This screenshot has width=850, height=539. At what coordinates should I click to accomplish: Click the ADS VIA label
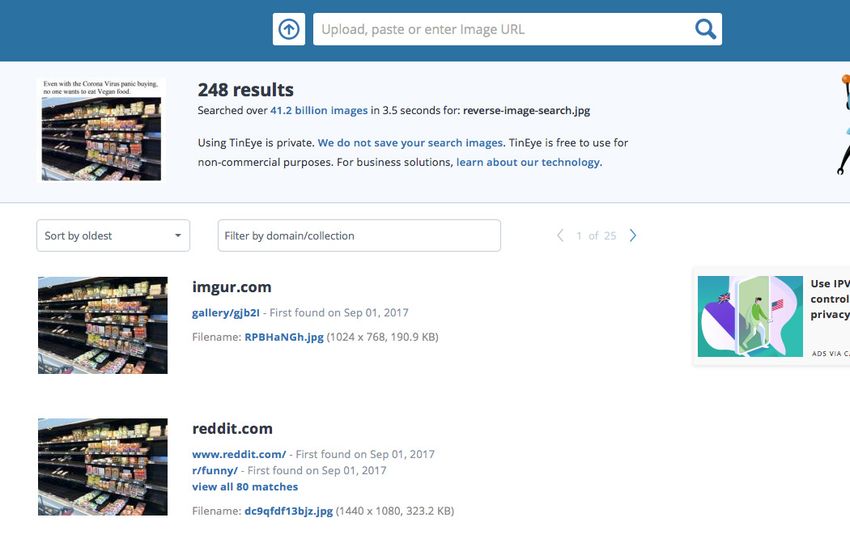(830, 354)
